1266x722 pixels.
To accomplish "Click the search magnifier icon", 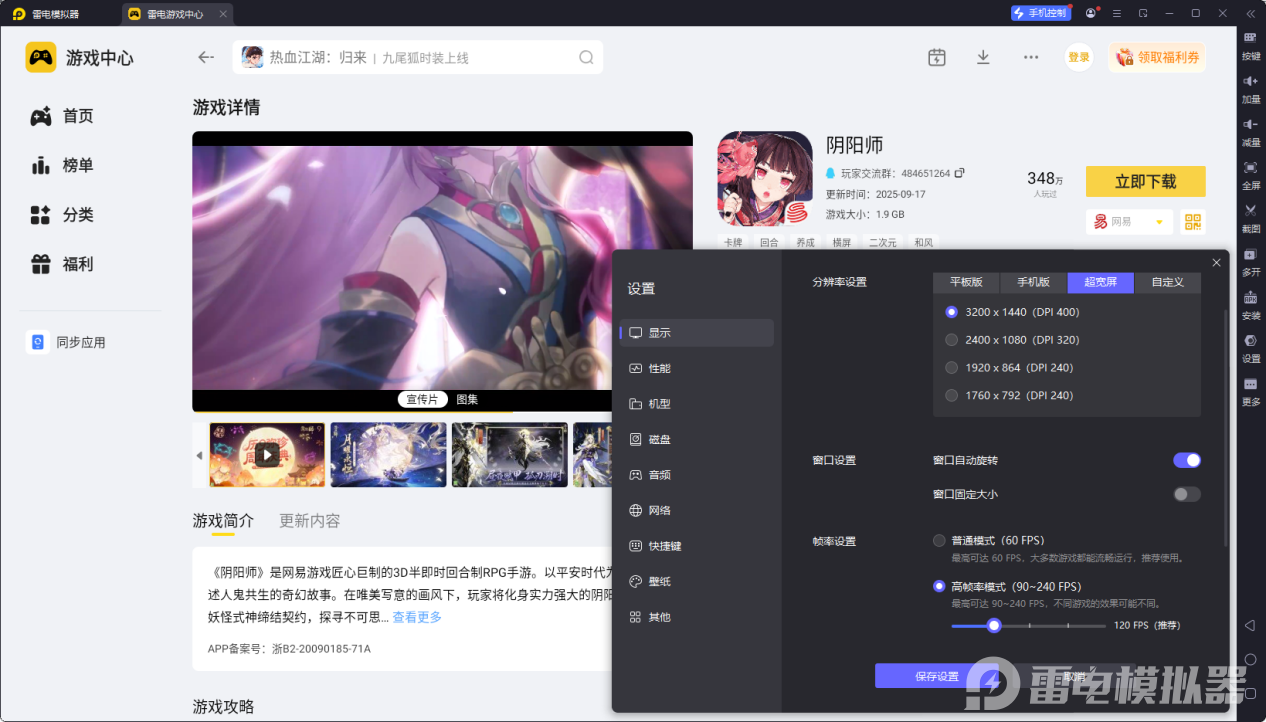I will tap(586, 57).
